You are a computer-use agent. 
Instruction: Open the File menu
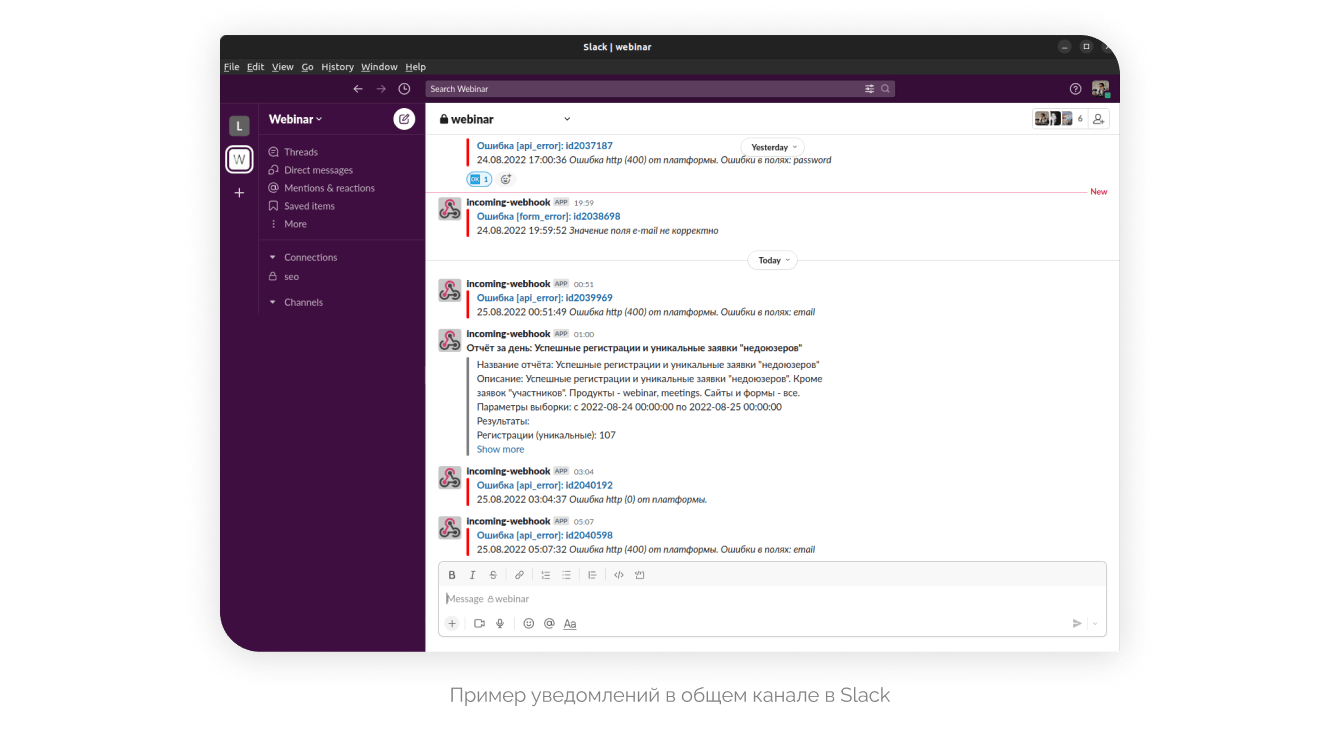[232, 67]
